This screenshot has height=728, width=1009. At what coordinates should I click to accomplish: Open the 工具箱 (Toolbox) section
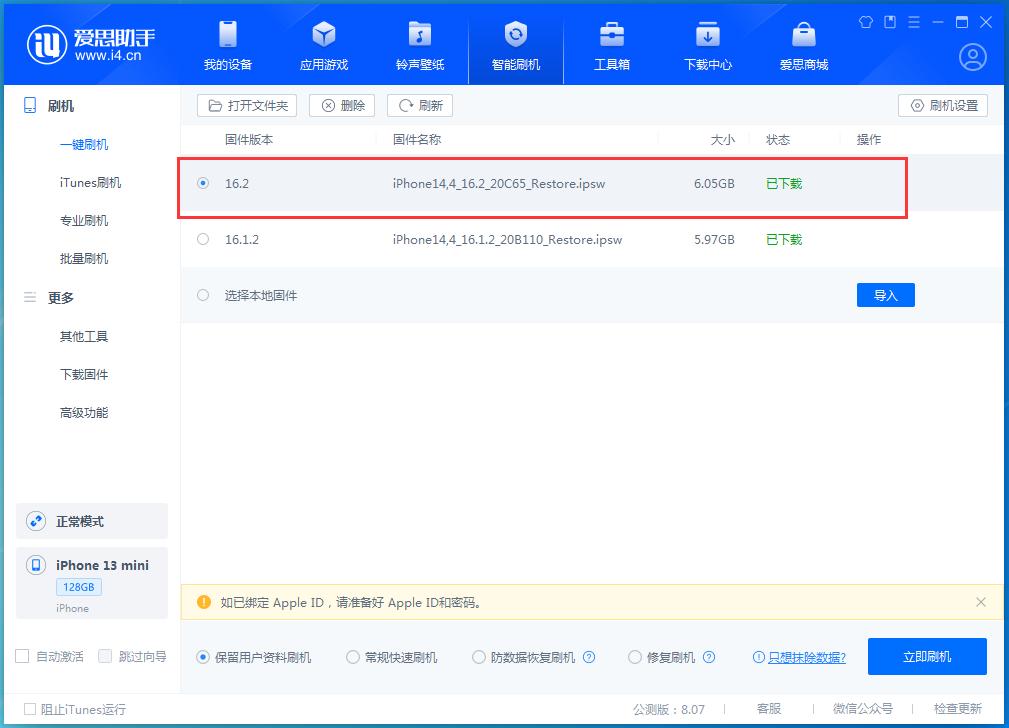611,45
